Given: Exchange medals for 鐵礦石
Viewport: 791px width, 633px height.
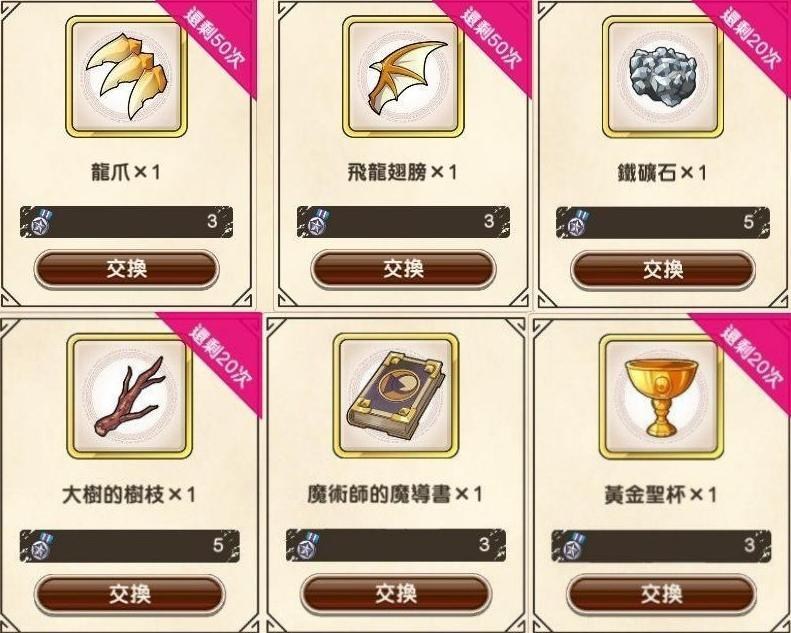Looking at the screenshot, I should [x=663, y=269].
